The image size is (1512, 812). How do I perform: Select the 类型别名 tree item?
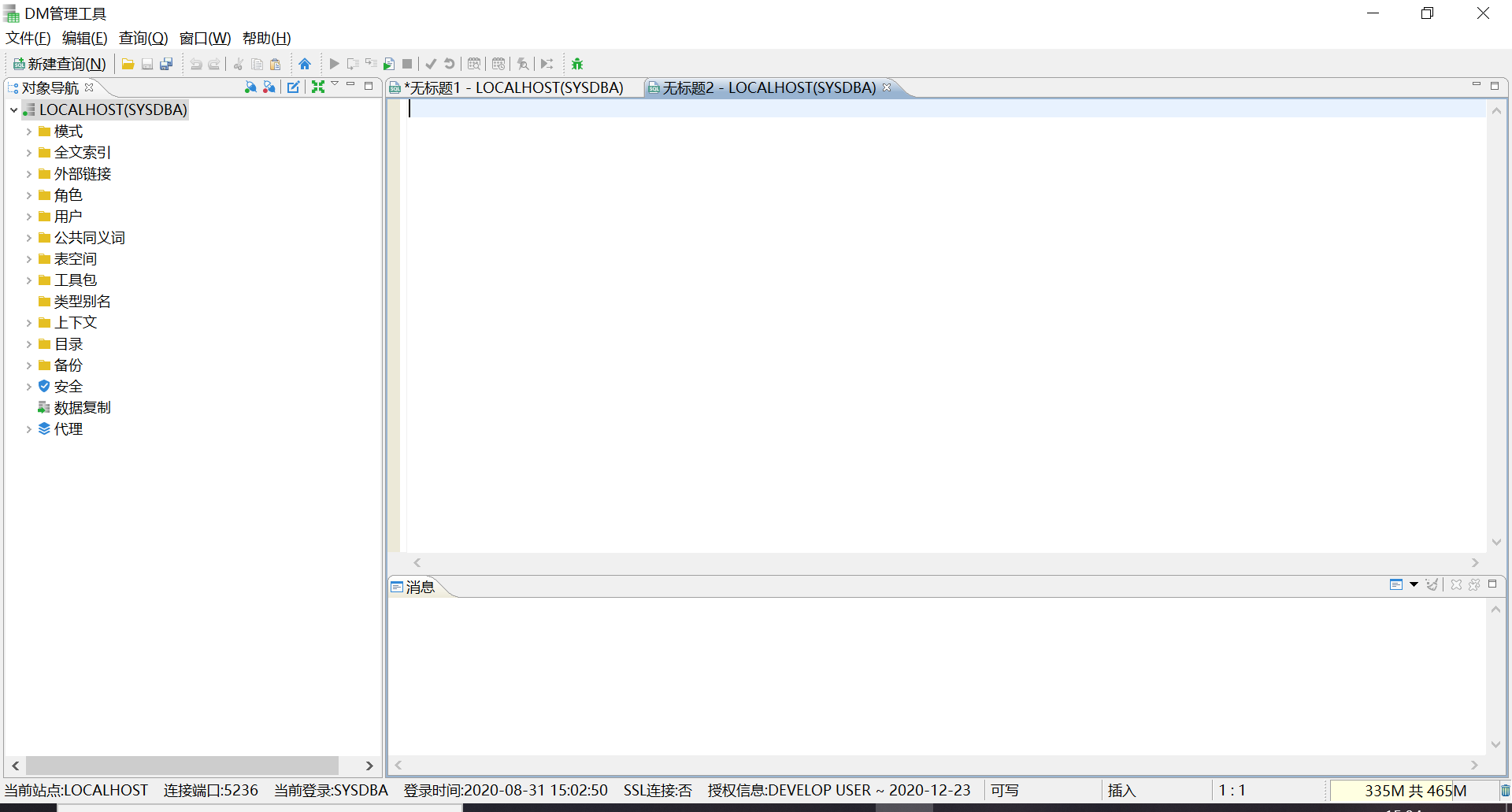coord(82,302)
